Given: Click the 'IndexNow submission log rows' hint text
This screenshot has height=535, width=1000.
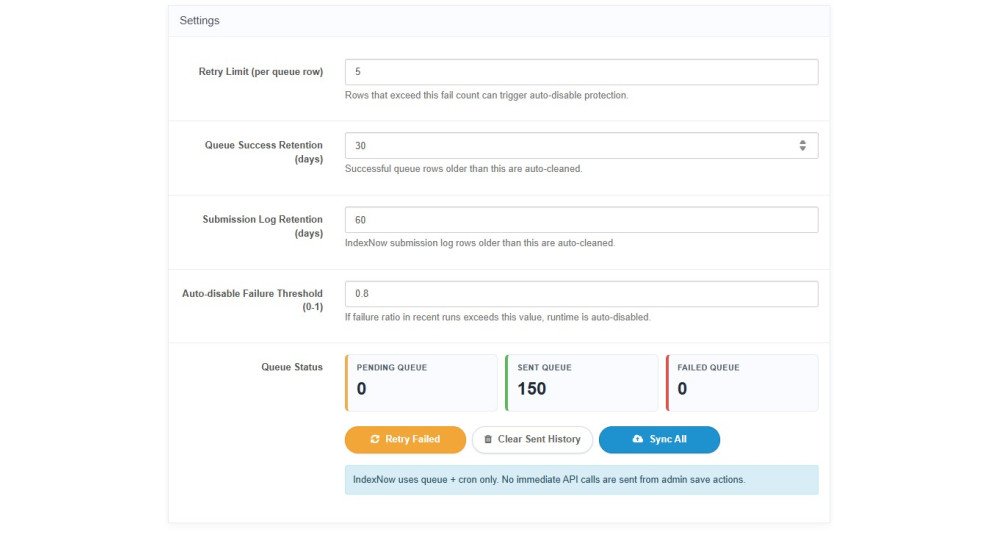Looking at the screenshot, I should [480, 243].
